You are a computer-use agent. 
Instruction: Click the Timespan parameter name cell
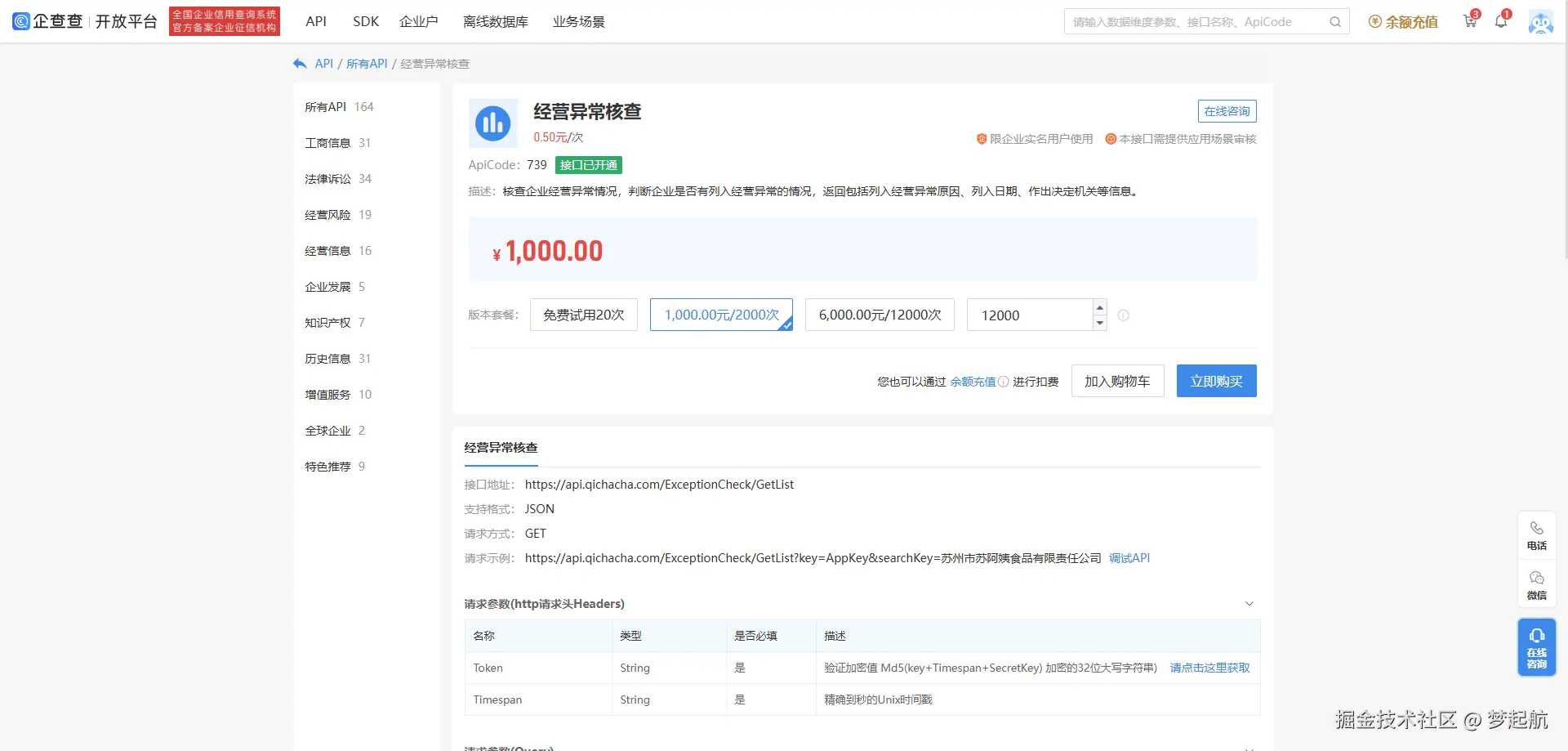pyautogui.click(x=538, y=700)
